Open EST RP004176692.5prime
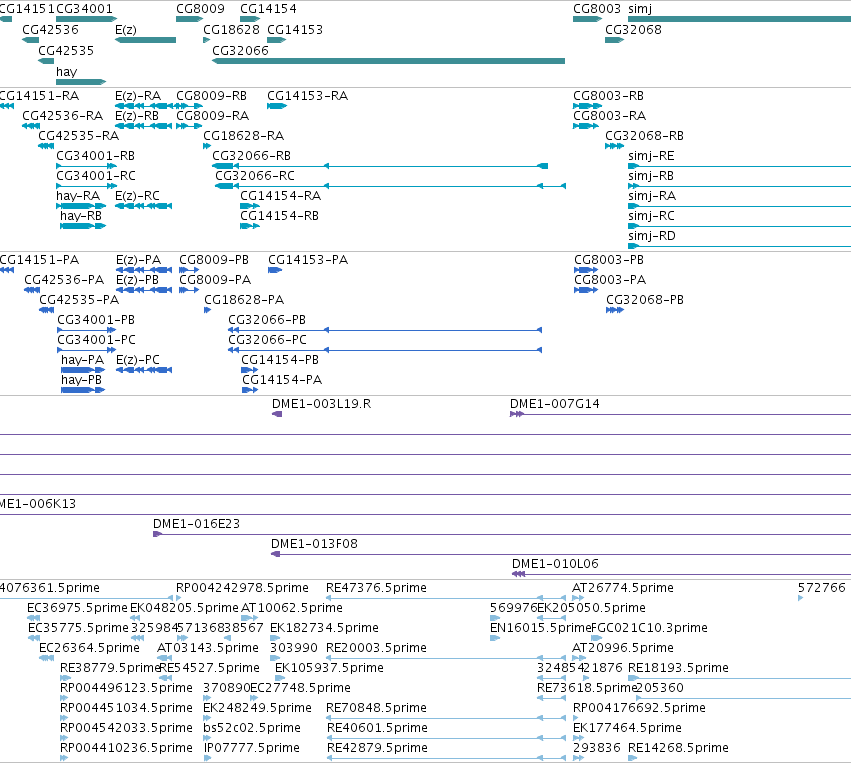 pyautogui.click(x=639, y=709)
